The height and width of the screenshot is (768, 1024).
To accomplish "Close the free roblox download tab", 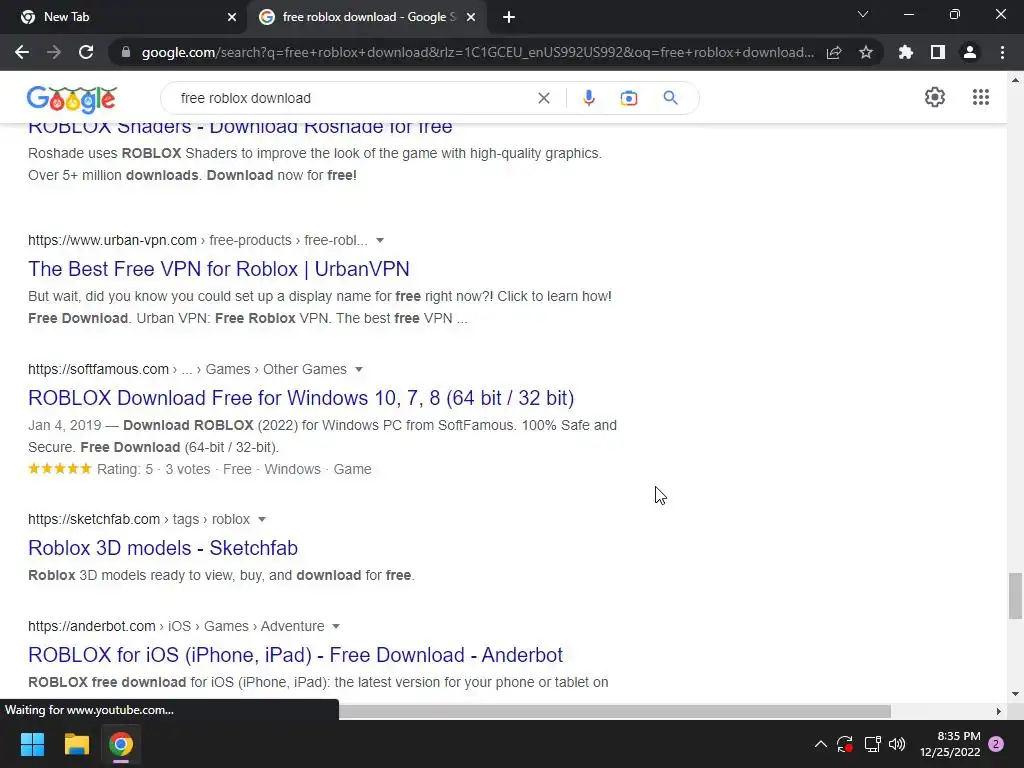I will (471, 17).
